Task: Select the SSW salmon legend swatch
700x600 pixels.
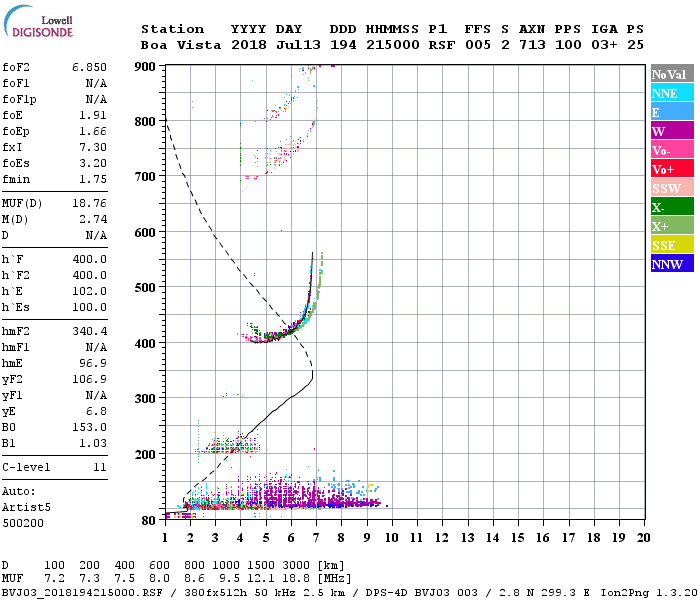Action: 672,188
